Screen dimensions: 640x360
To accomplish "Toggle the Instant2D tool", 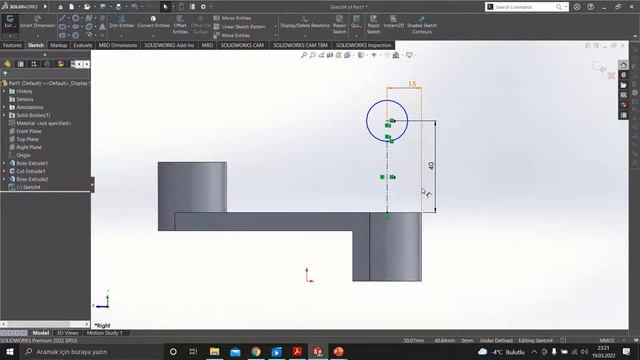I will 393,22.
